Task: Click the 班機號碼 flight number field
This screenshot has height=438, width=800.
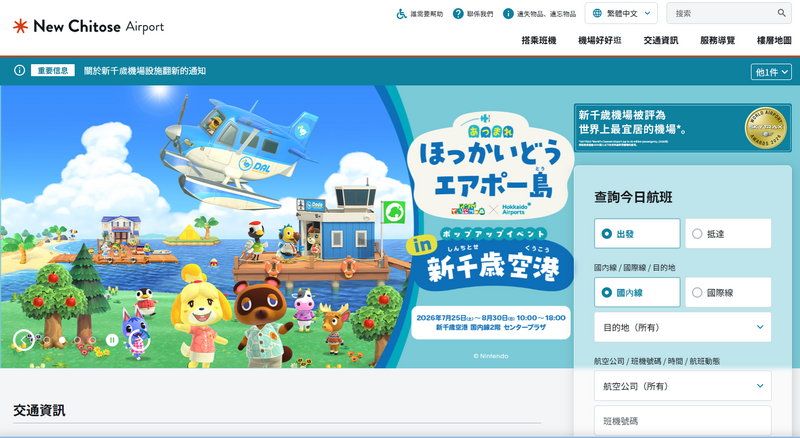Action: click(683, 421)
